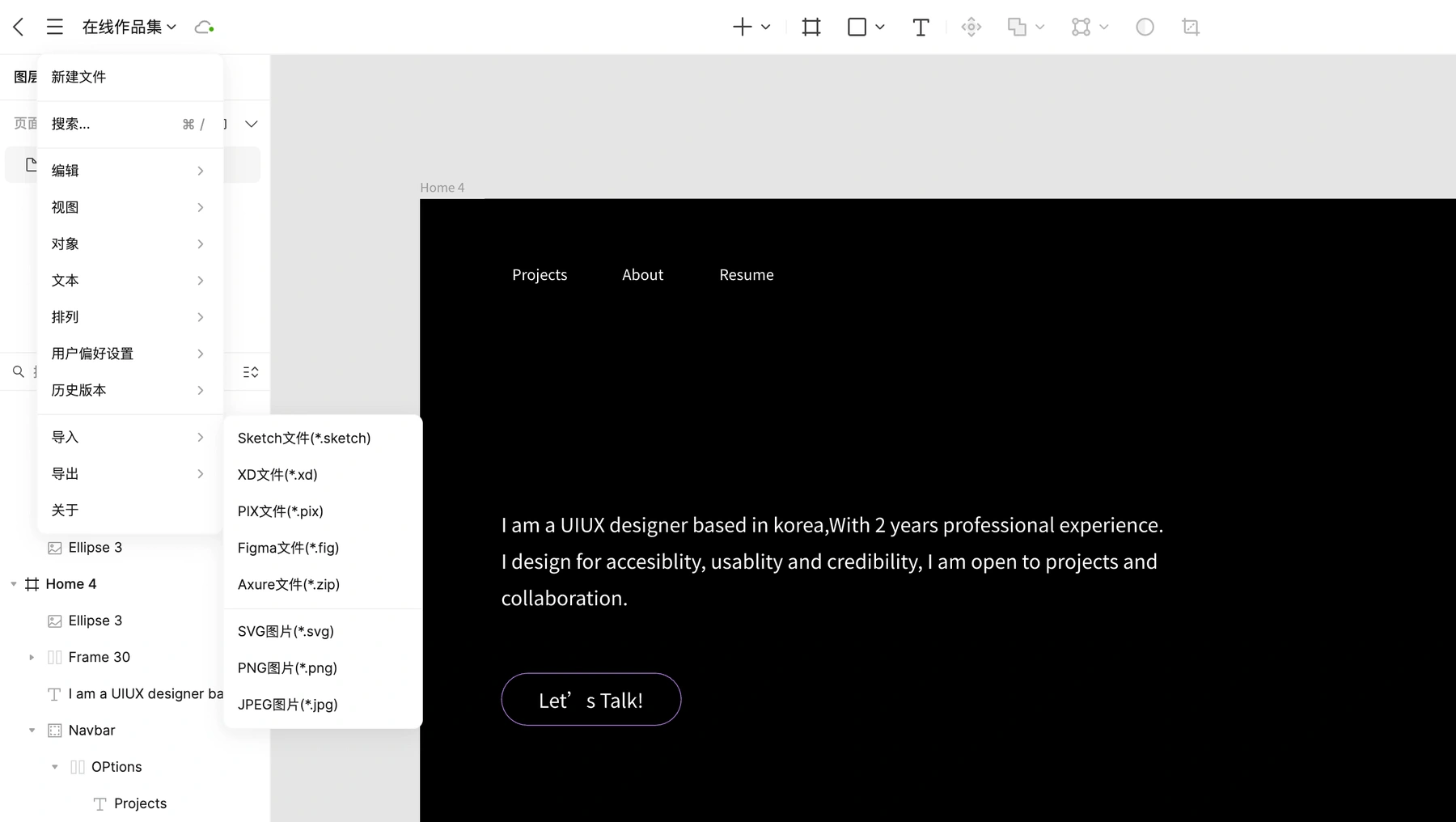The image size is (1456, 822).
Task: Open the 在线作品集 file name dropdown
Action: point(129,27)
